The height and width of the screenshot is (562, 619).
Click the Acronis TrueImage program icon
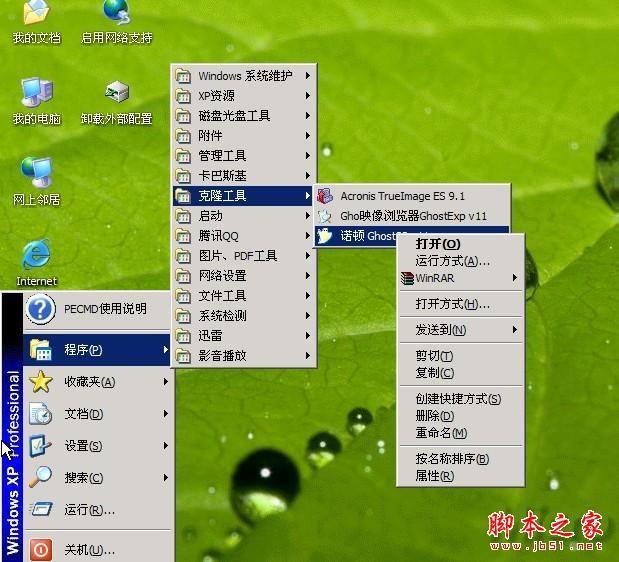click(x=325, y=196)
